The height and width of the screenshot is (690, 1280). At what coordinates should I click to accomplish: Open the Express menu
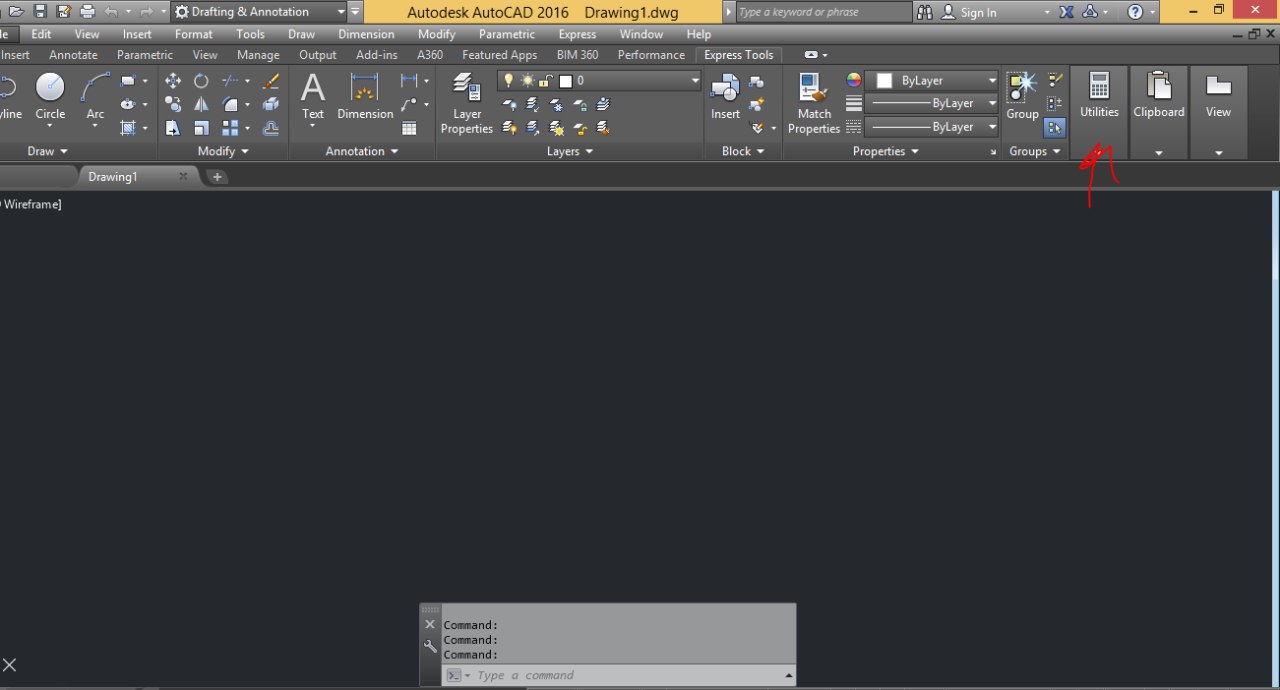[x=577, y=34]
